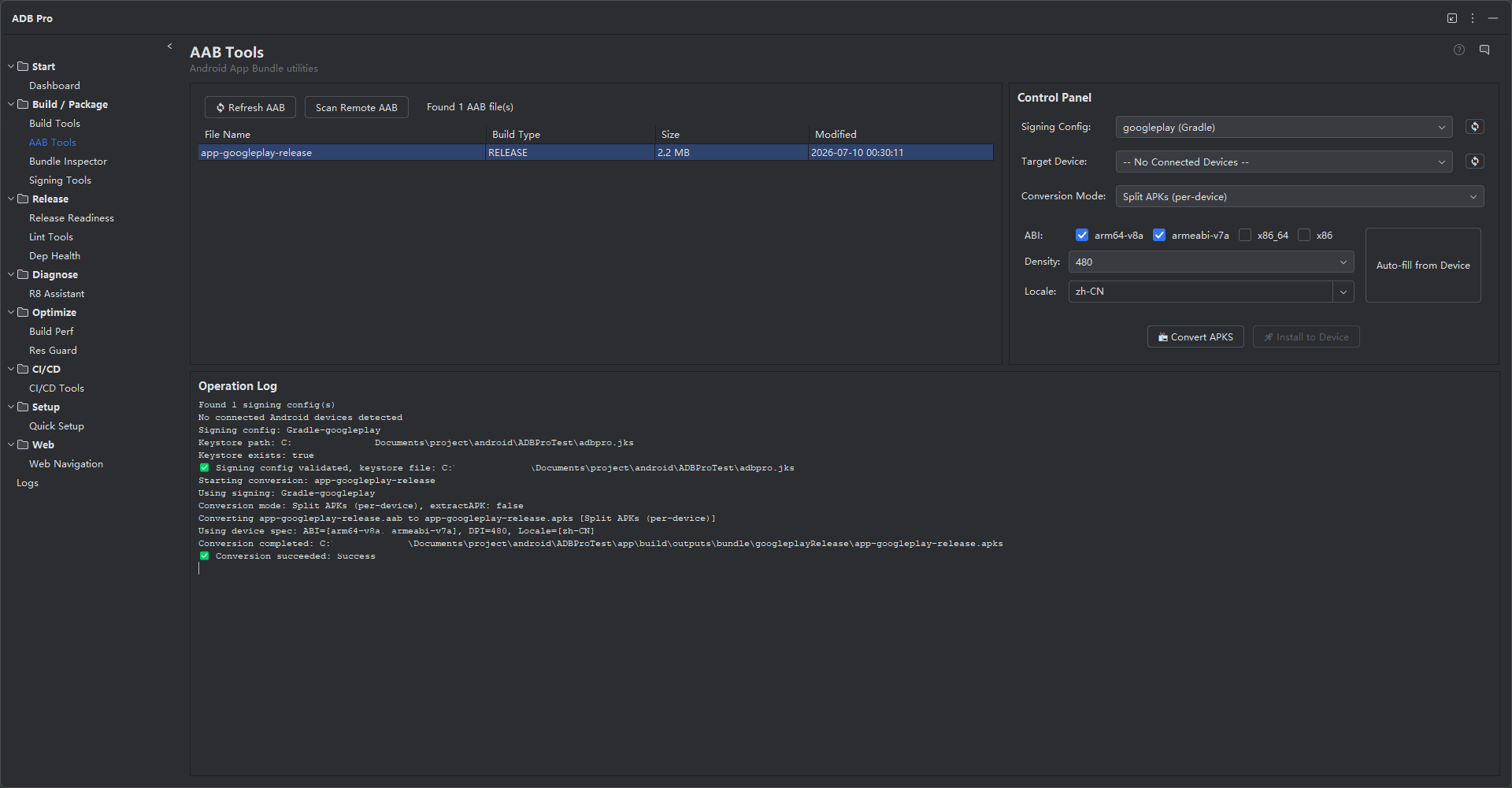Screen dimensions: 1512x788
Task: Go to Signing Tools in the sidebar
Action: 60,180
